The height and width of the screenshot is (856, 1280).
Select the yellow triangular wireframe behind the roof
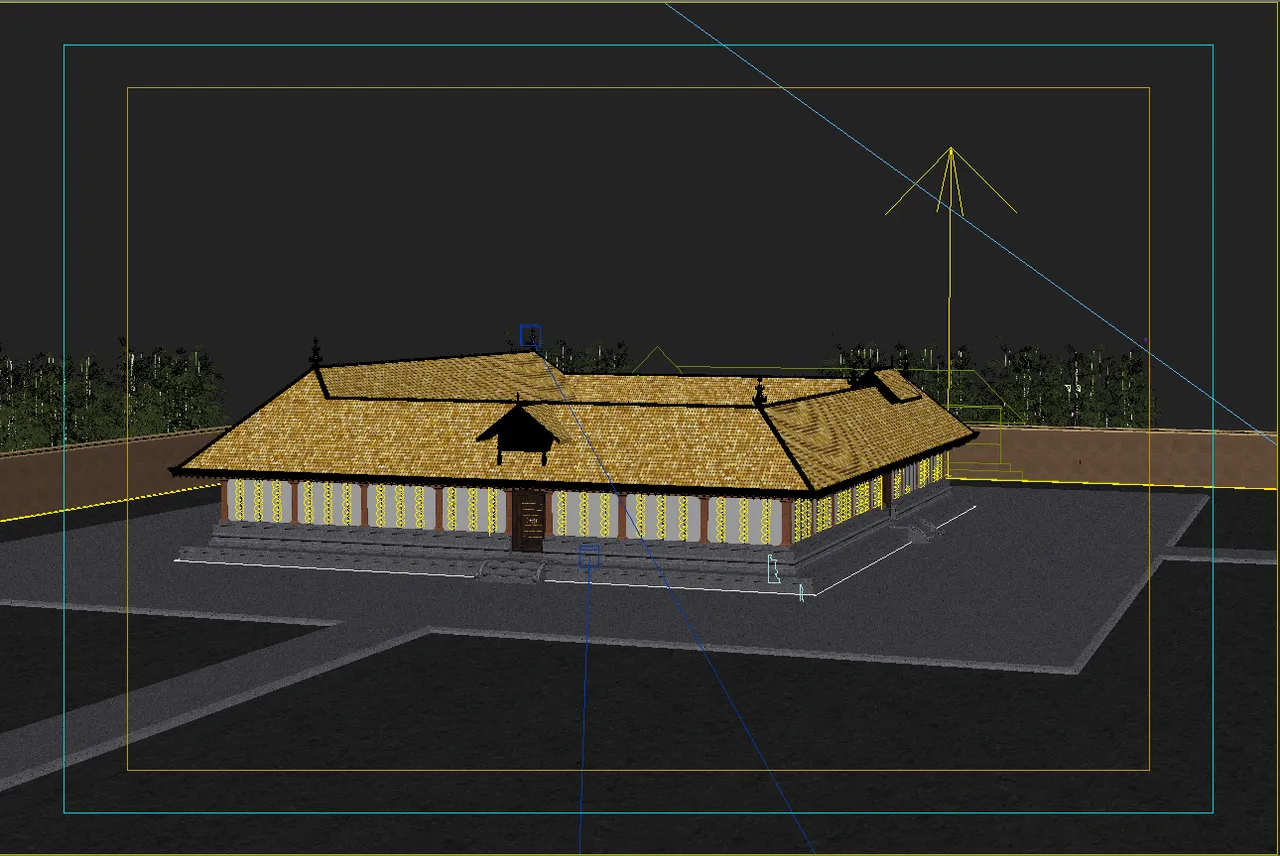[x=656, y=360]
